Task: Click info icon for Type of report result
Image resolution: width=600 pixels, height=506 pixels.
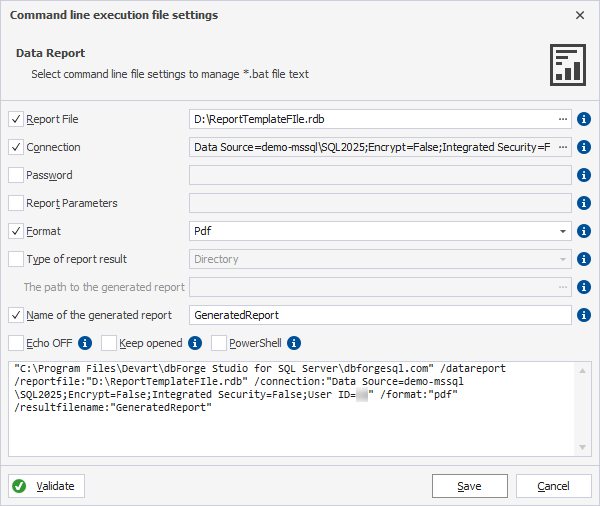Action: click(x=584, y=259)
